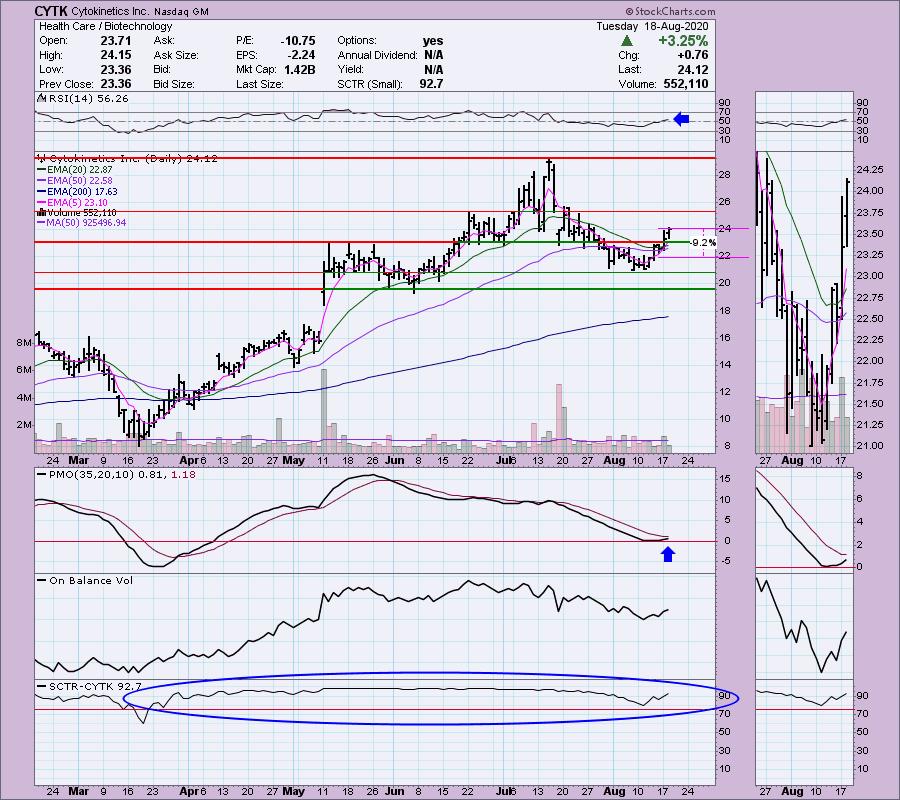Image resolution: width=900 pixels, height=800 pixels.
Task: Click the date Tuesday 18-Aug-2020
Action: 652,26
